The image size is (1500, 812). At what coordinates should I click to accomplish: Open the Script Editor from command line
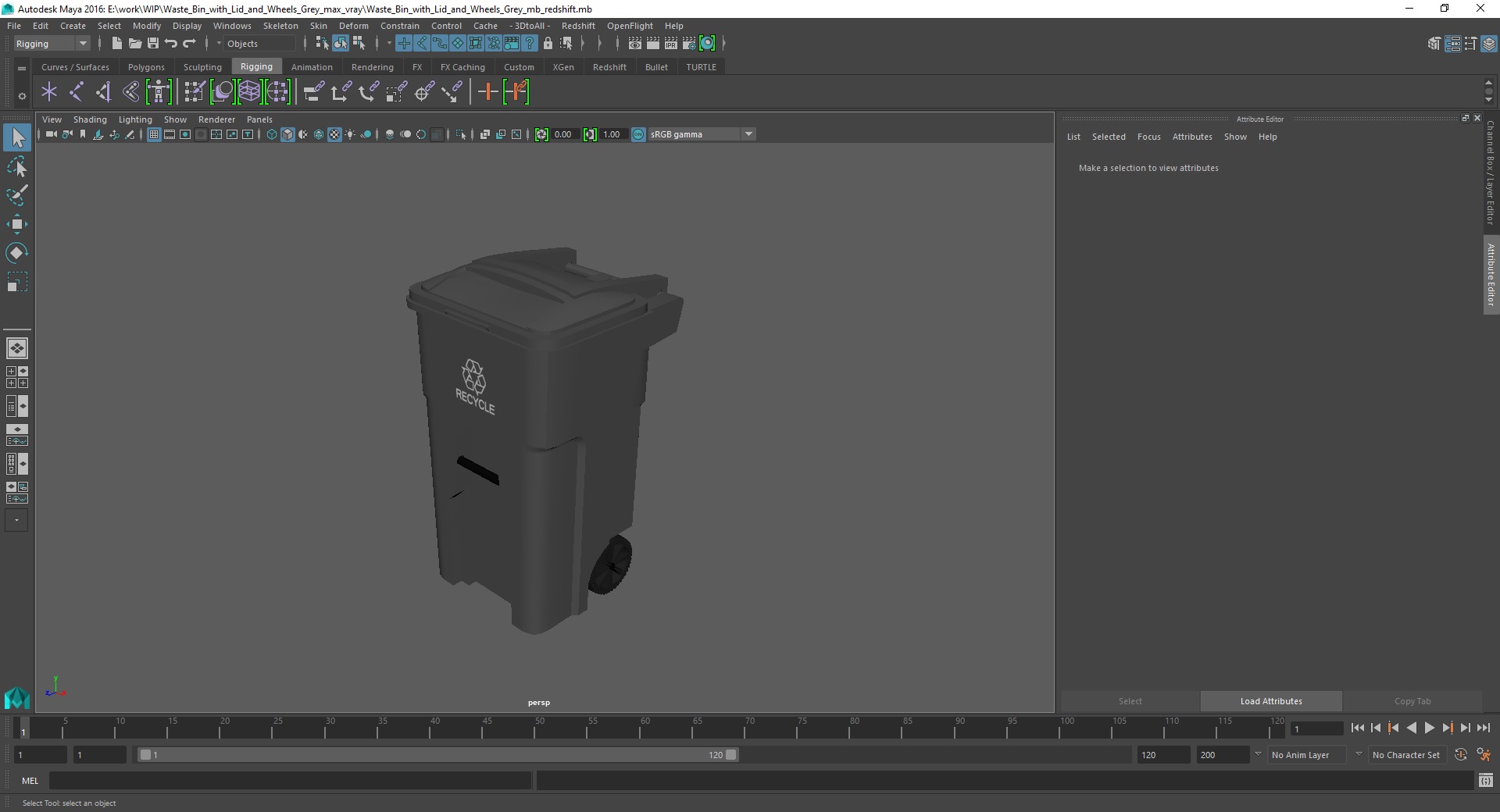pyautogui.click(x=1485, y=780)
